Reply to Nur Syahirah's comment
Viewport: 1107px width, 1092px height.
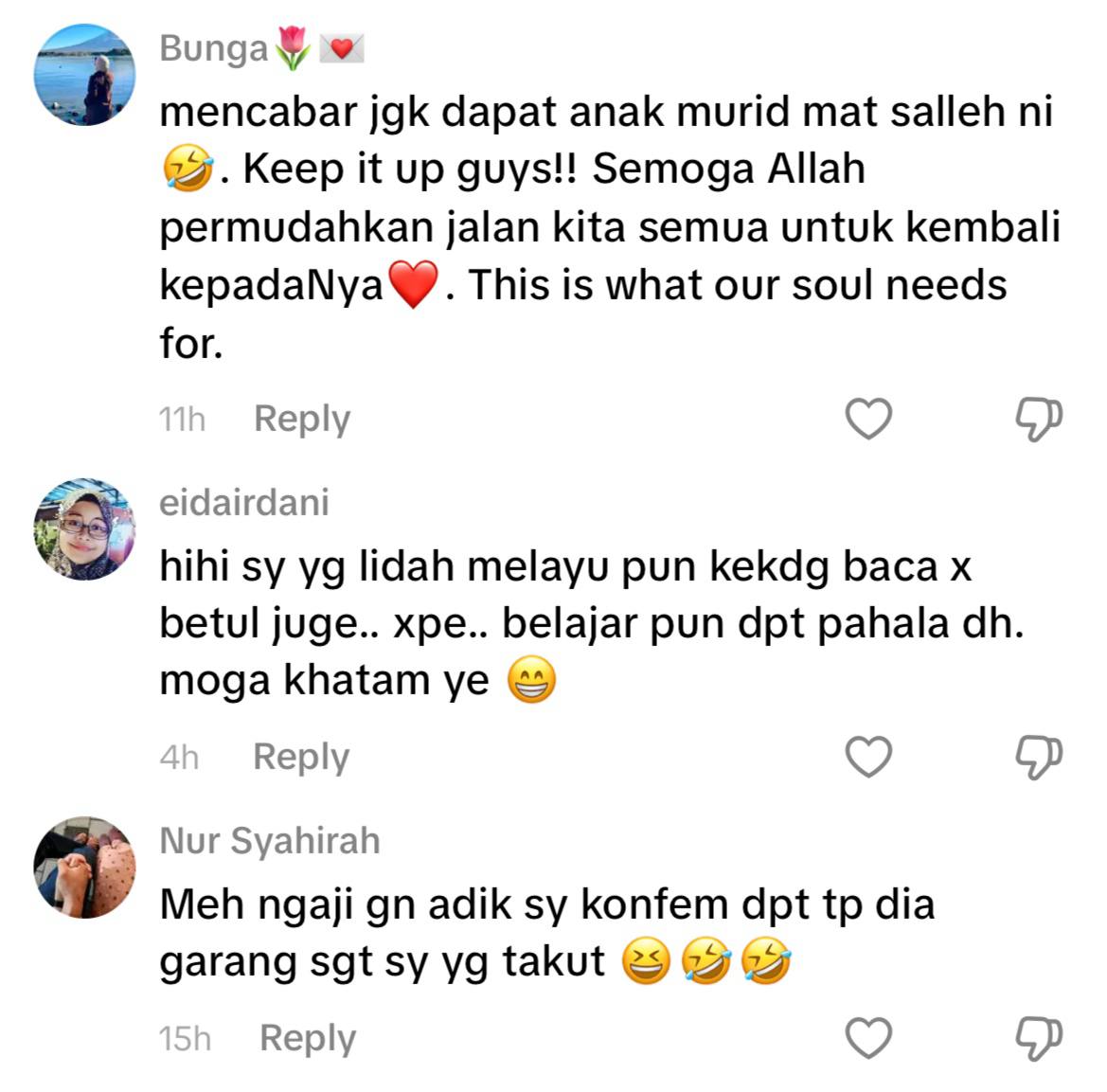[x=308, y=1039]
